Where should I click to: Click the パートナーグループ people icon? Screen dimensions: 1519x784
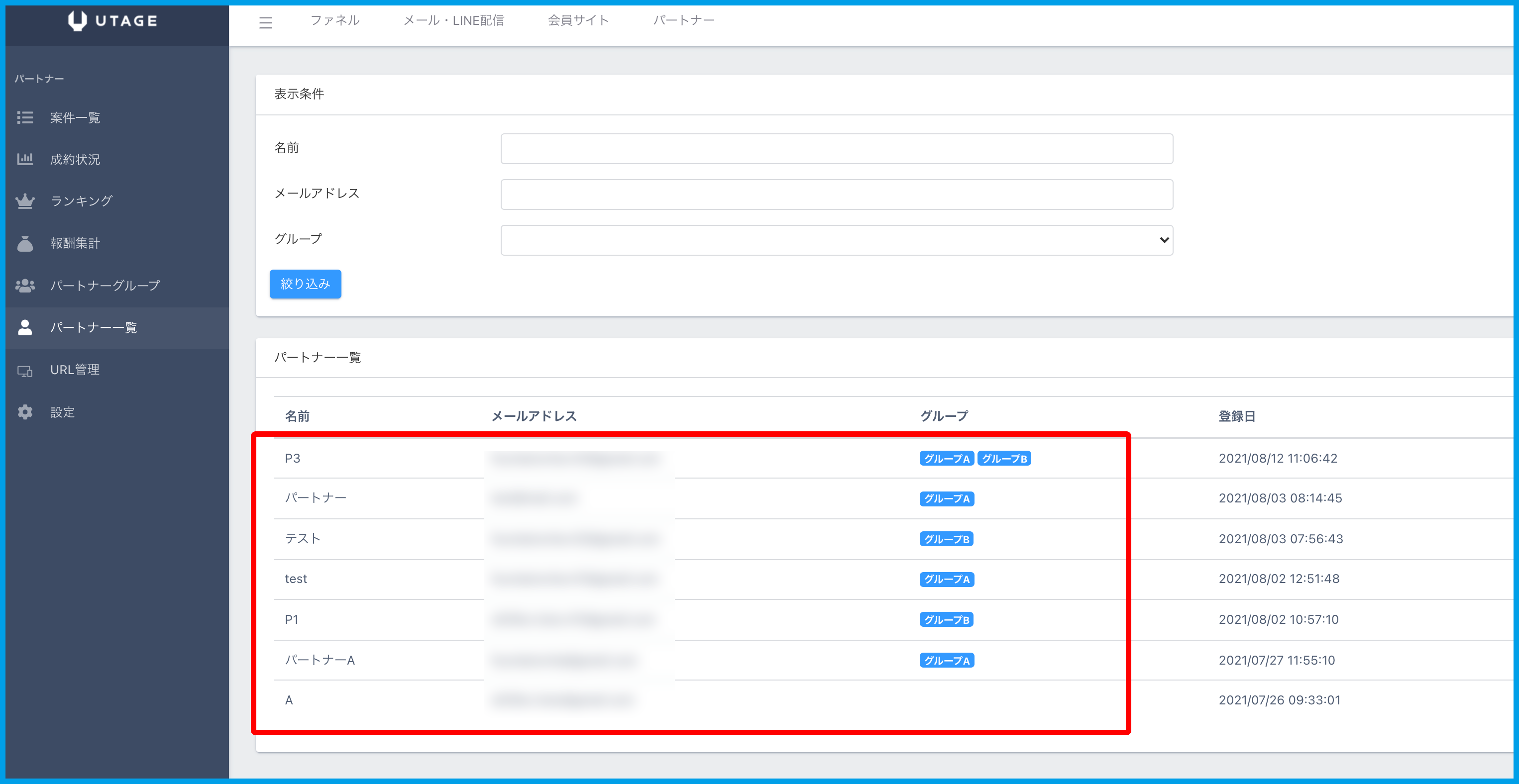25,286
